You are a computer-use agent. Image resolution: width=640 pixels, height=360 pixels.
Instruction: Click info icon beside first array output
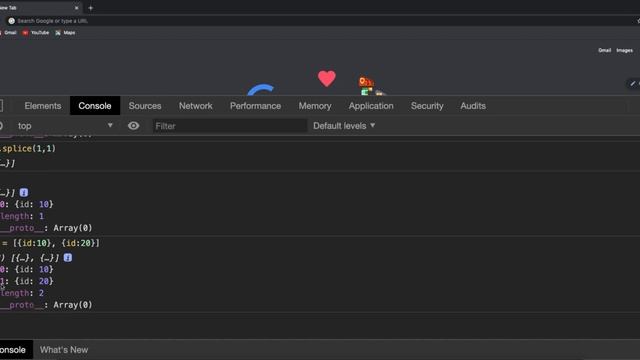(x=24, y=192)
